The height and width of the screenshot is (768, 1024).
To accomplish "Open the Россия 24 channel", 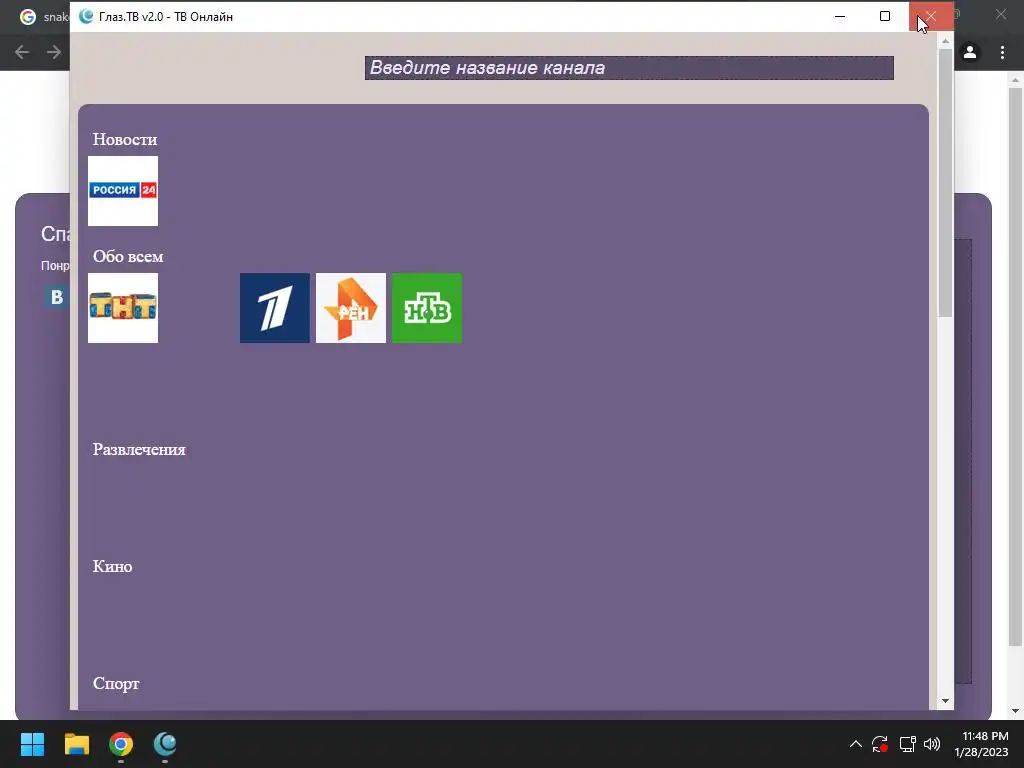I will pos(123,191).
